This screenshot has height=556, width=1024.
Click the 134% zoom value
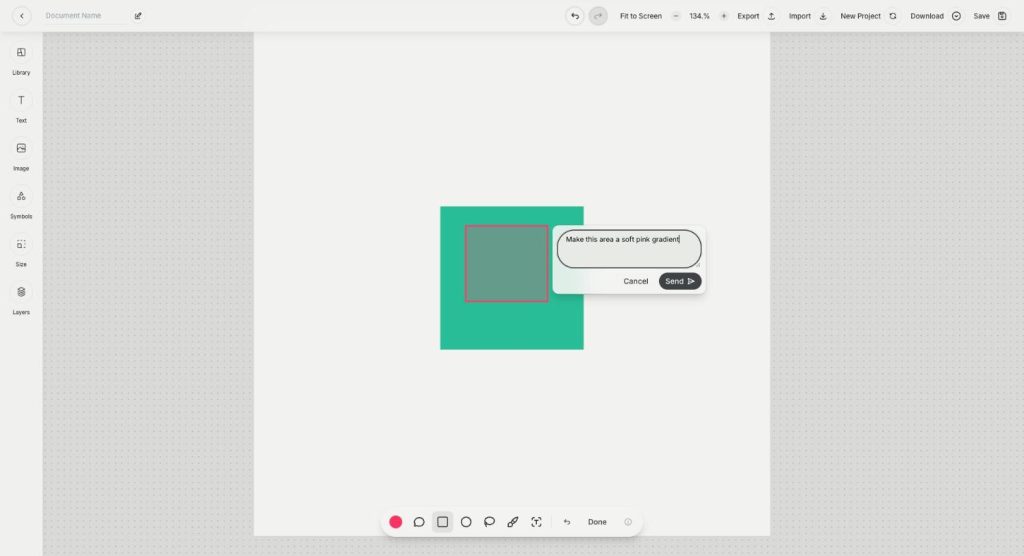(699, 16)
